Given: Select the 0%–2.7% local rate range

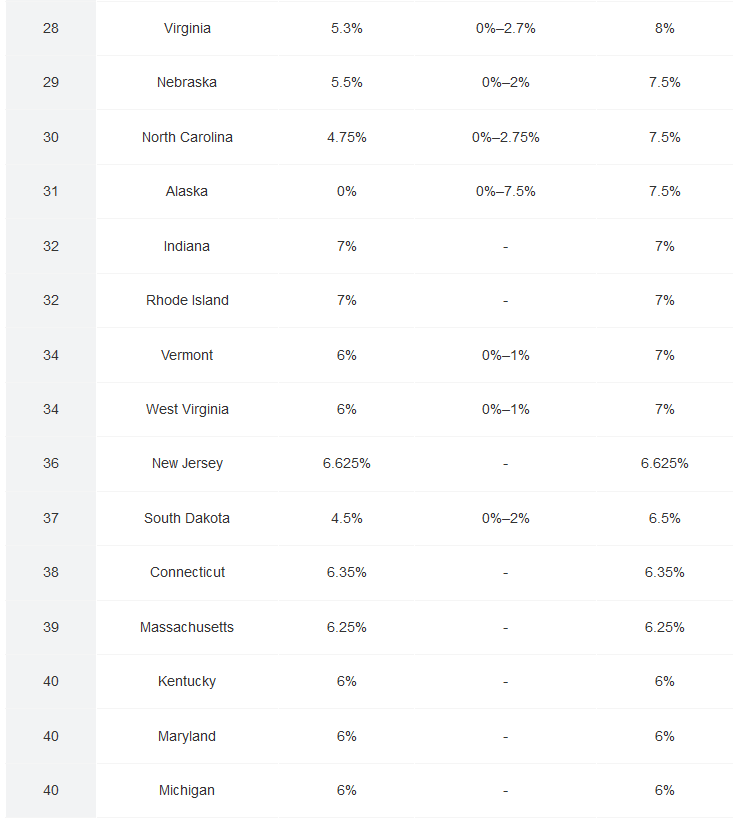Looking at the screenshot, I should pos(505,28).
